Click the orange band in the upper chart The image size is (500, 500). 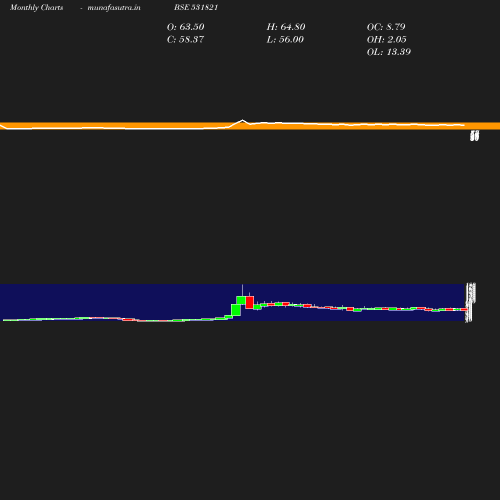click(x=250, y=126)
